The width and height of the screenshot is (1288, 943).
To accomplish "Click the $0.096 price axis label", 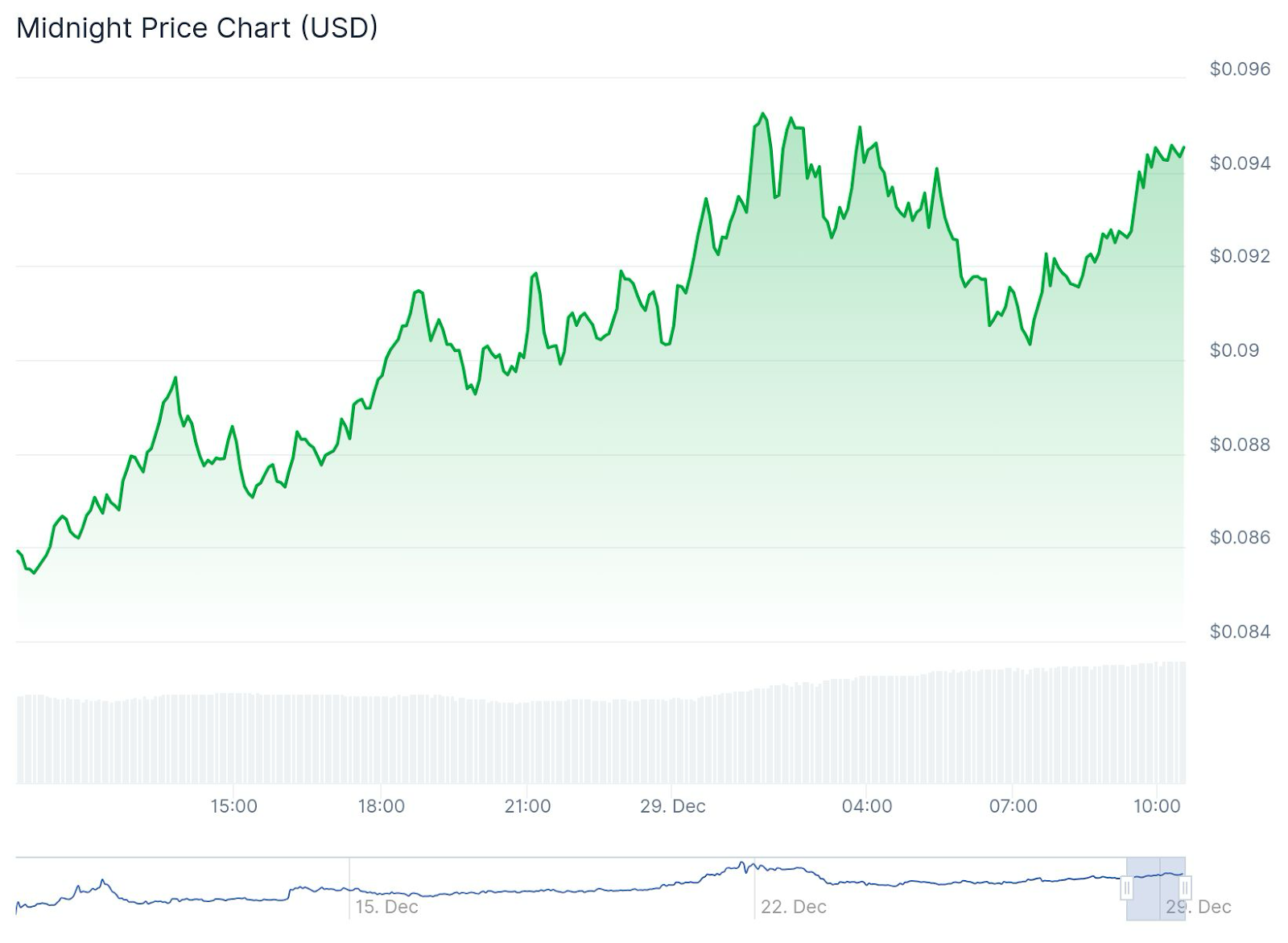I will pyautogui.click(x=1240, y=69).
